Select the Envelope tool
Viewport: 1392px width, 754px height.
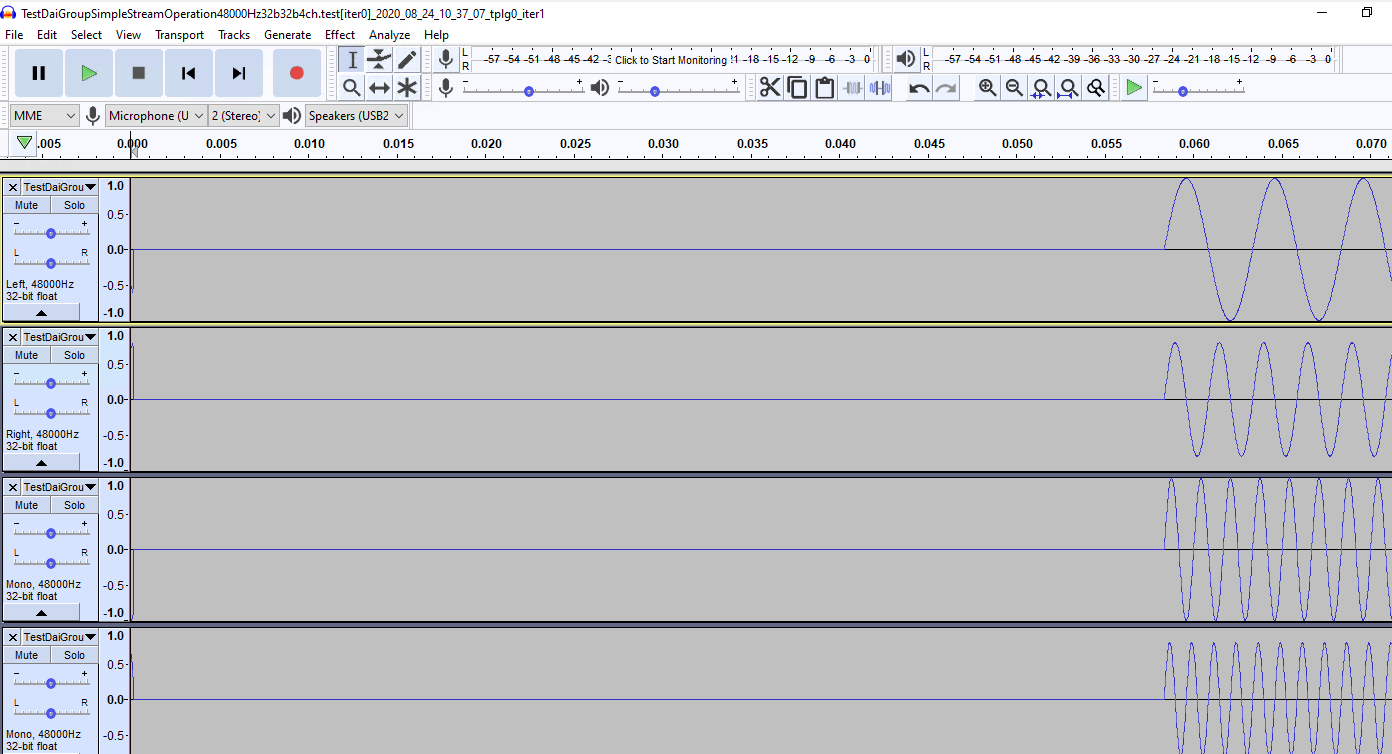pos(379,60)
